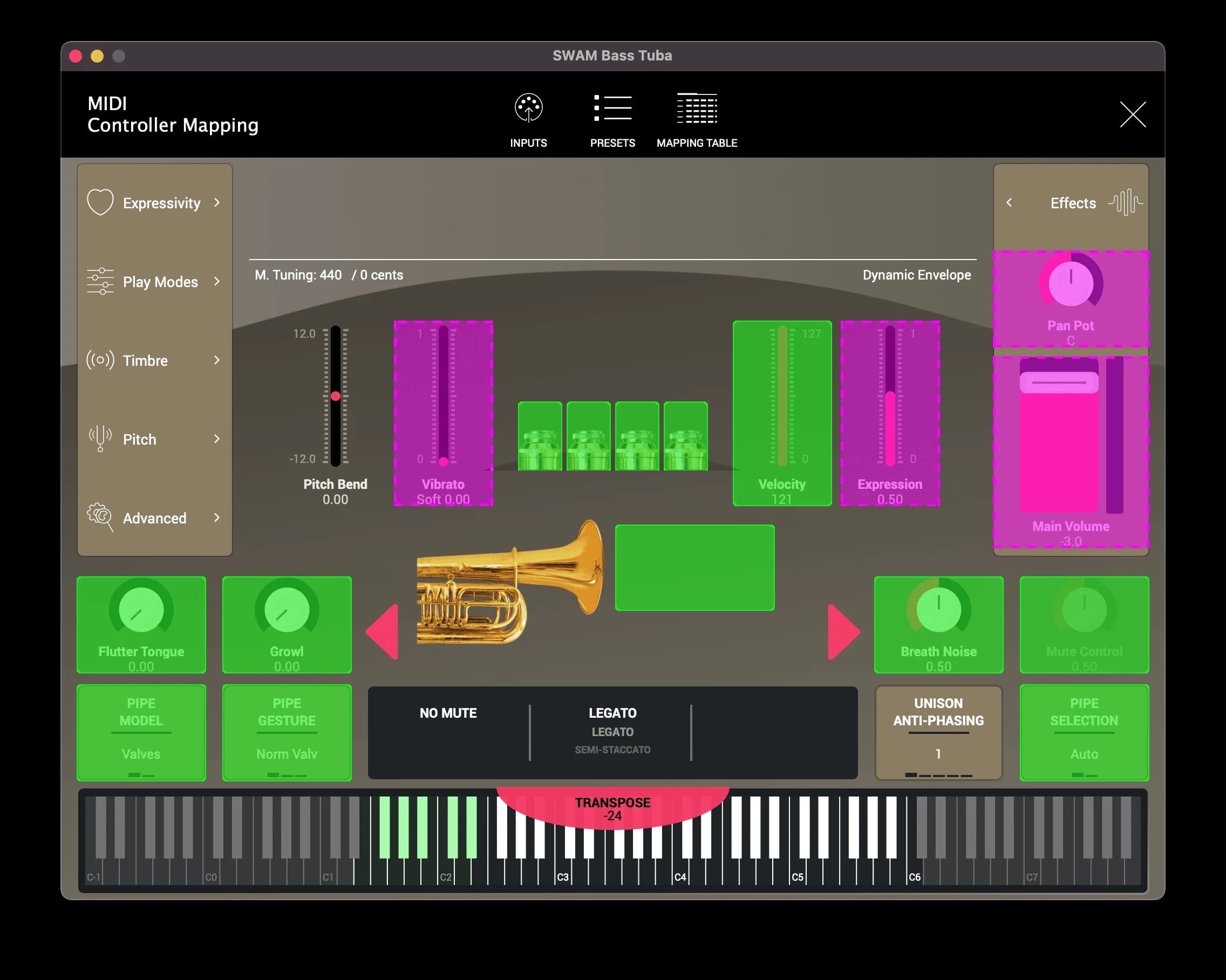Click the Expressivity heart icon

pyautogui.click(x=100, y=202)
